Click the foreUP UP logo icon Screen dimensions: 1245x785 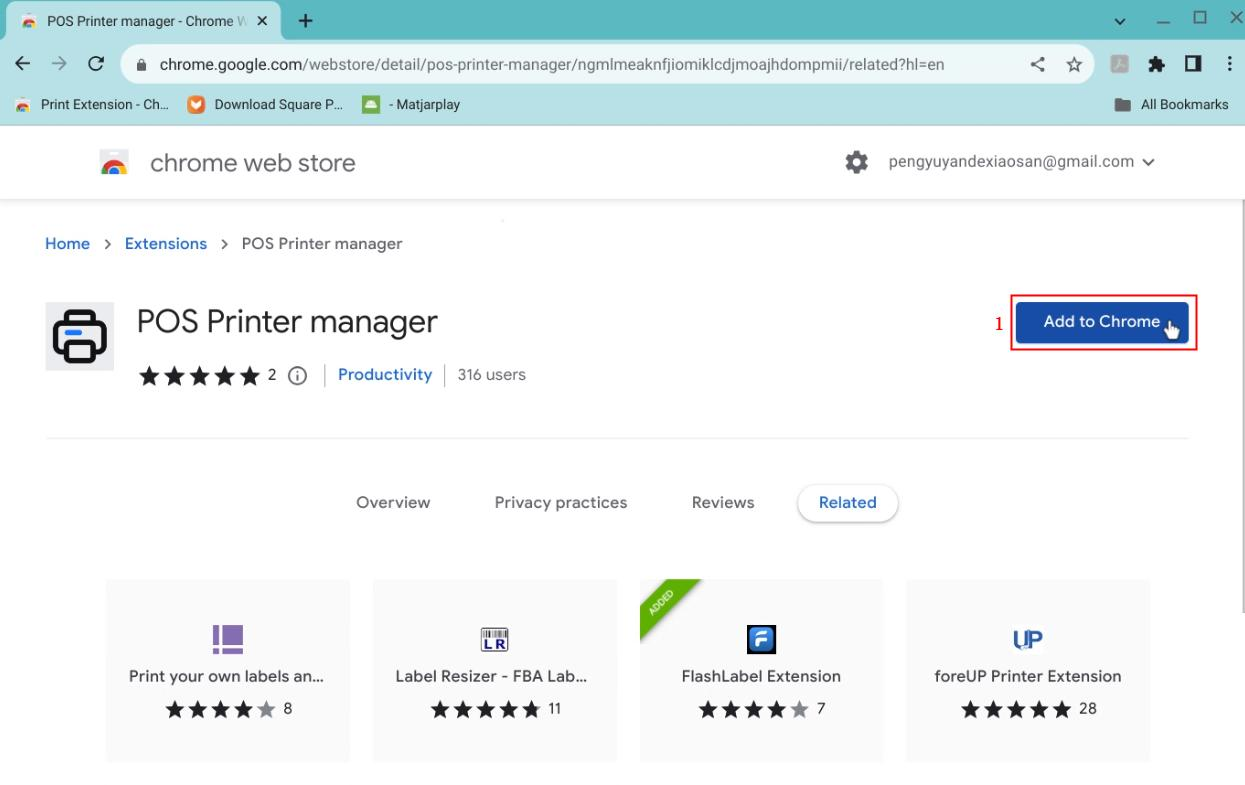pyautogui.click(x=1028, y=639)
